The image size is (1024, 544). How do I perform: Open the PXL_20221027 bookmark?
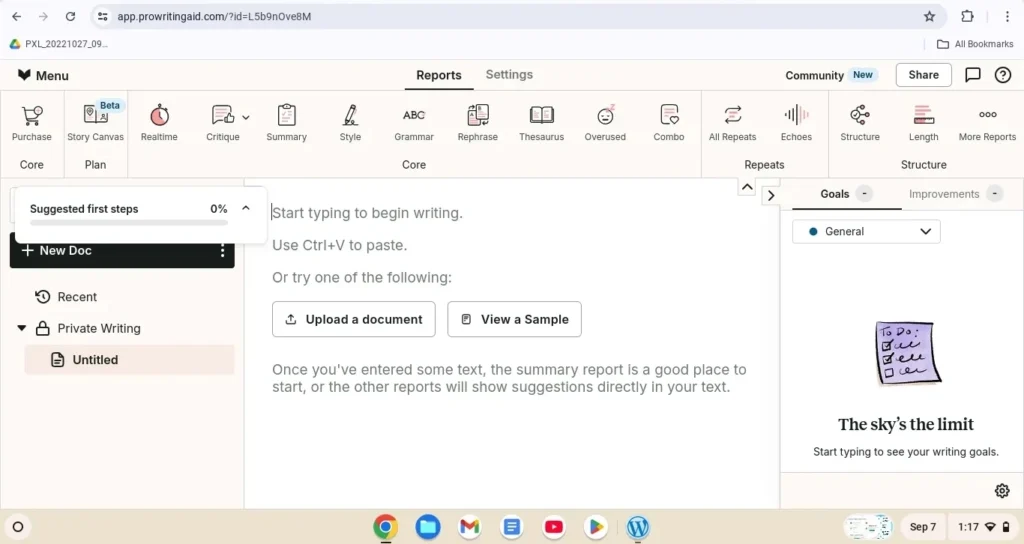click(59, 44)
